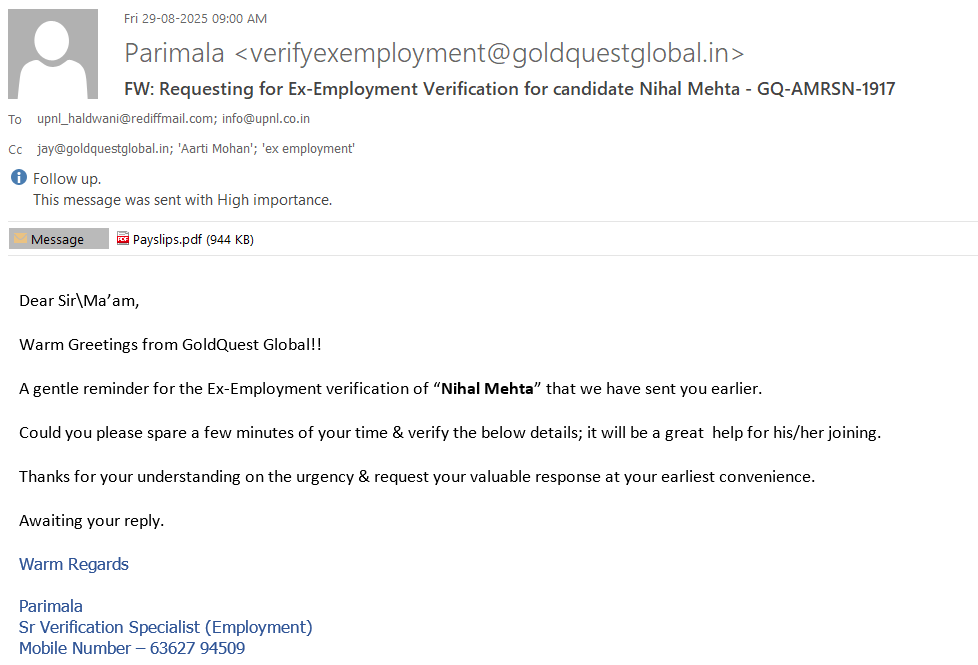Click the High importance notice text
Screen dimensions: 978x665
coord(182,200)
